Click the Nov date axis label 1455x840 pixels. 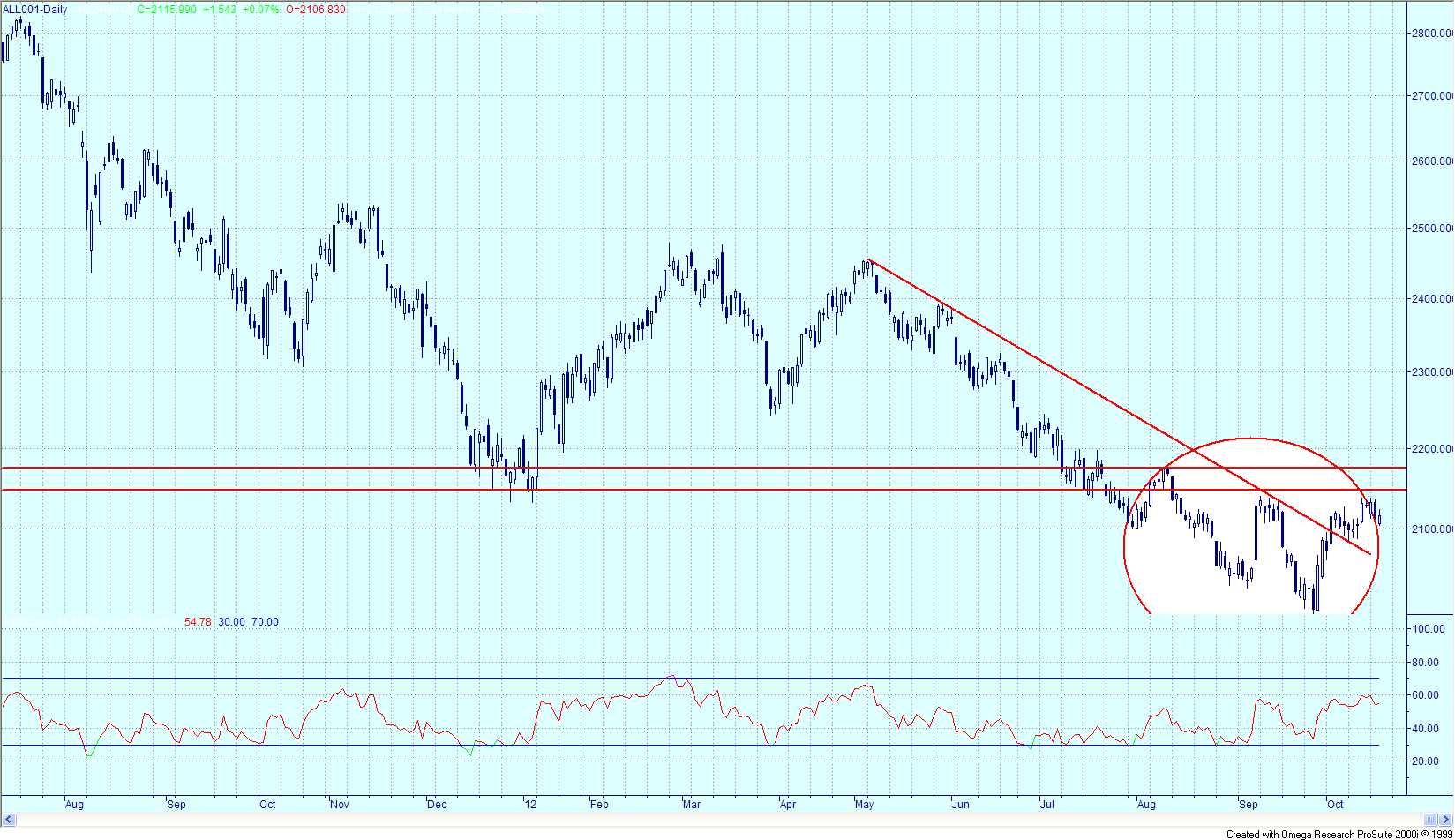pos(340,805)
